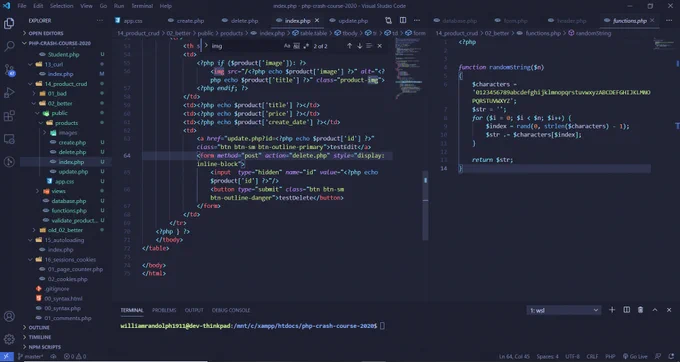The image size is (680, 362).
Task: Open more actions for left editor group
Action: 417,20
